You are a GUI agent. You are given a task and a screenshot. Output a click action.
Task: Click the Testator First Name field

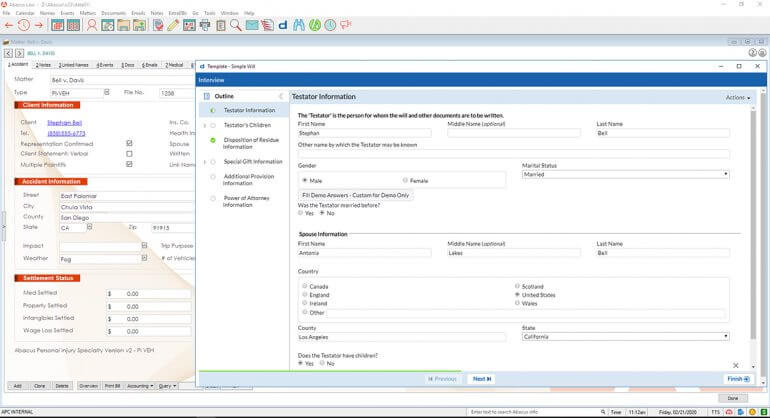tap(364, 133)
